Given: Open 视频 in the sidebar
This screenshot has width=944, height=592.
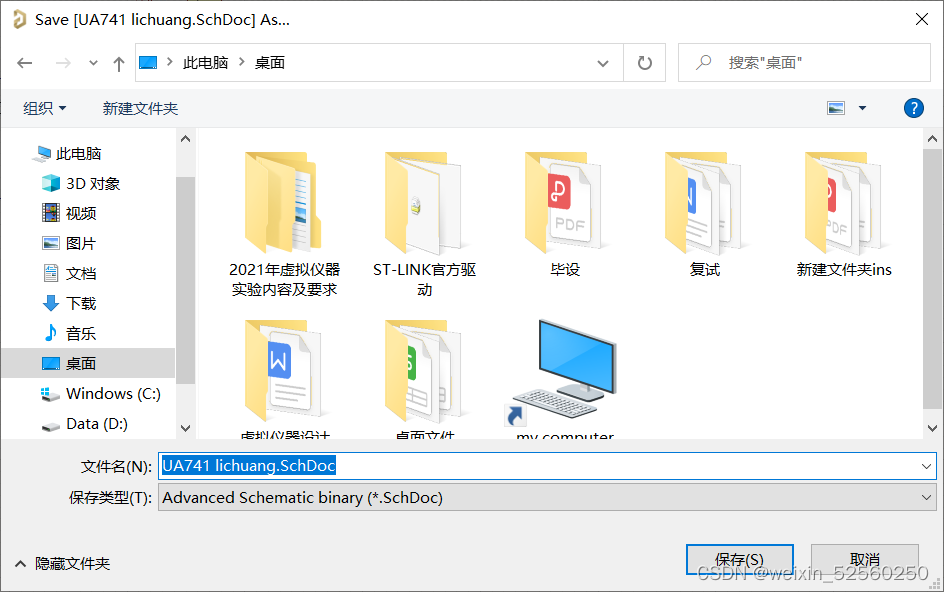Looking at the screenshot, I should pos(69,213).
